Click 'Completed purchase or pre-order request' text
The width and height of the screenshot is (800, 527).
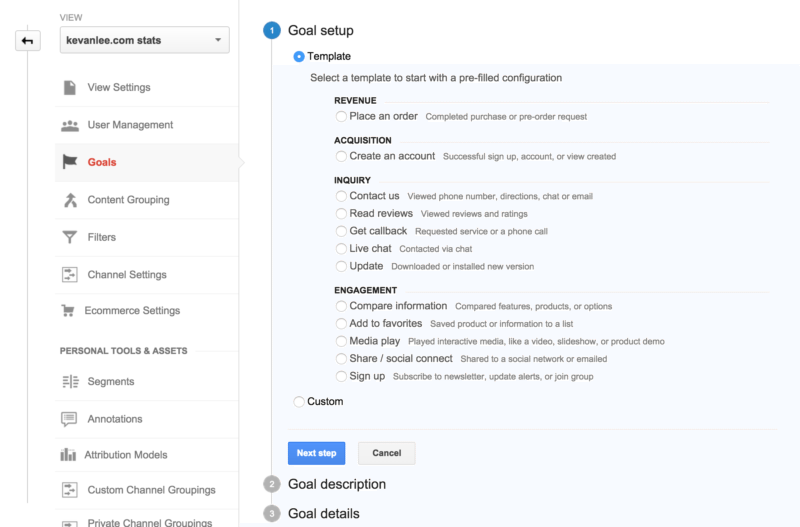point(506,117)
